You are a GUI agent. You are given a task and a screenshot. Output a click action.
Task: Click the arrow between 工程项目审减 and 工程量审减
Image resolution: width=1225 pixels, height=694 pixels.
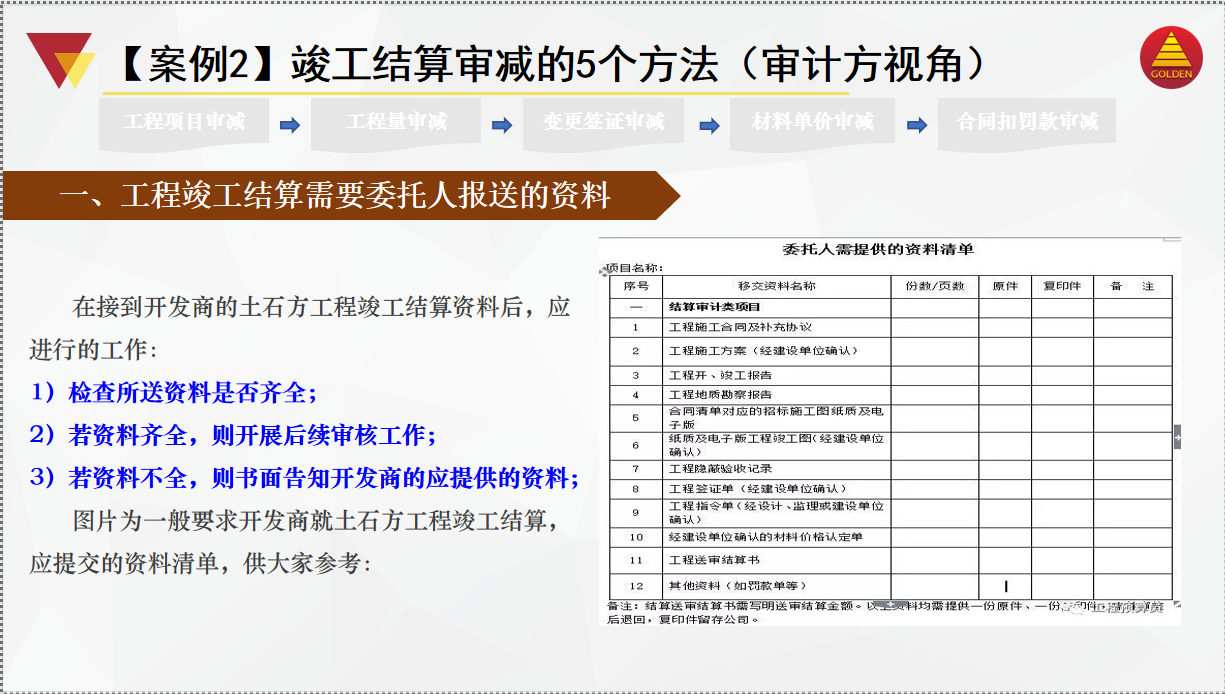click(x=290, y=125)
